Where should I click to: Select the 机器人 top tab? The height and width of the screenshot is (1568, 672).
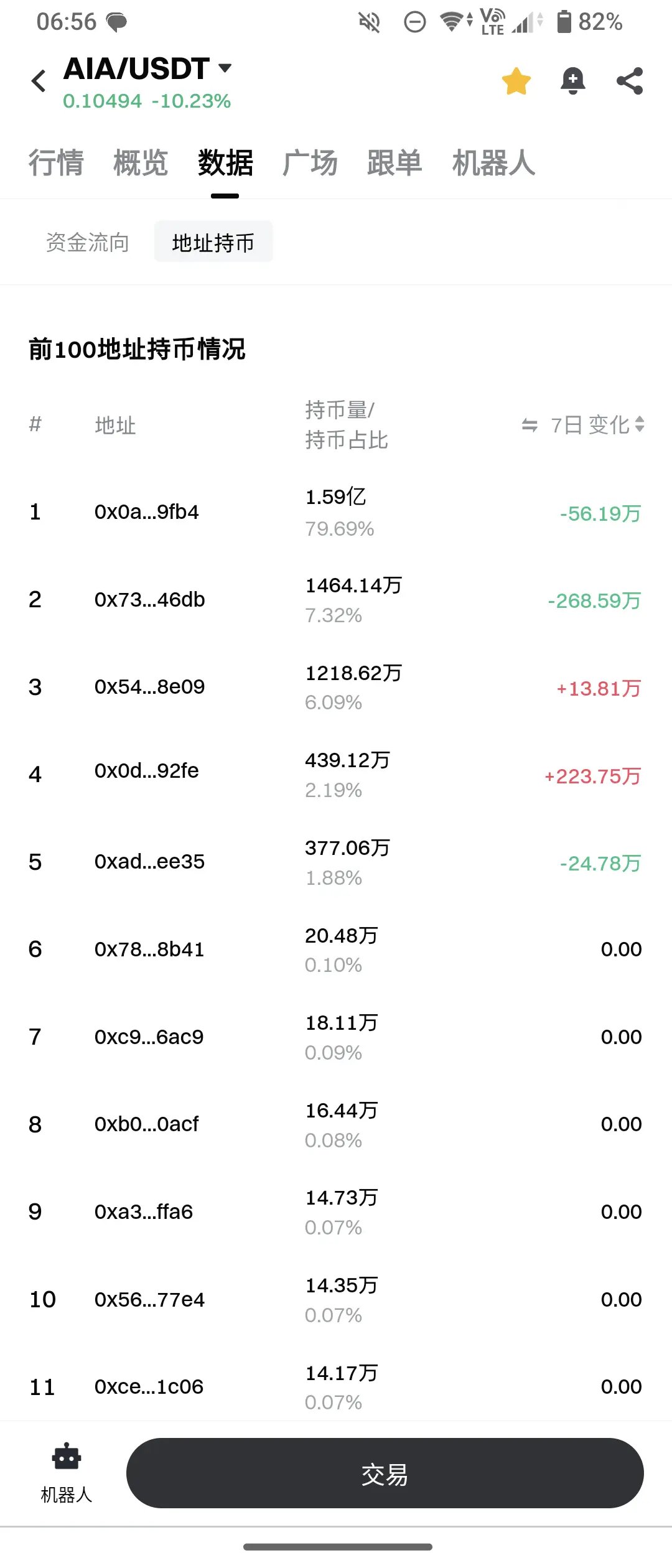[x=493, y=163]
